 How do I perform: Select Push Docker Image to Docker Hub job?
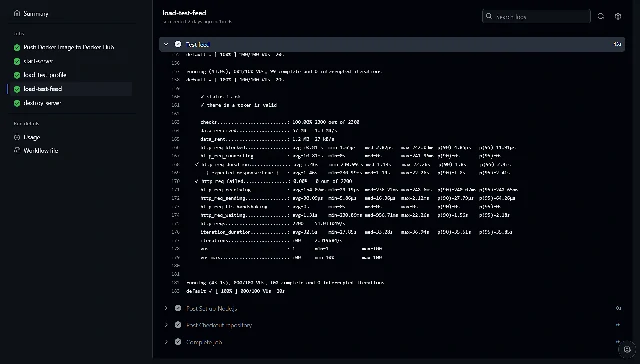[x=69, y=47]
